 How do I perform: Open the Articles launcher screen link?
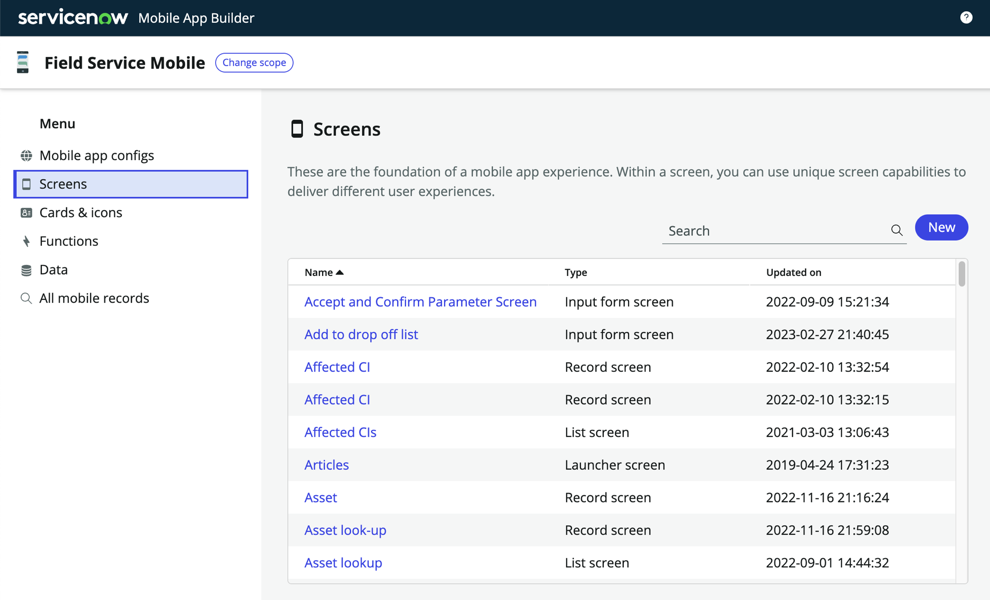coord(326,465)
